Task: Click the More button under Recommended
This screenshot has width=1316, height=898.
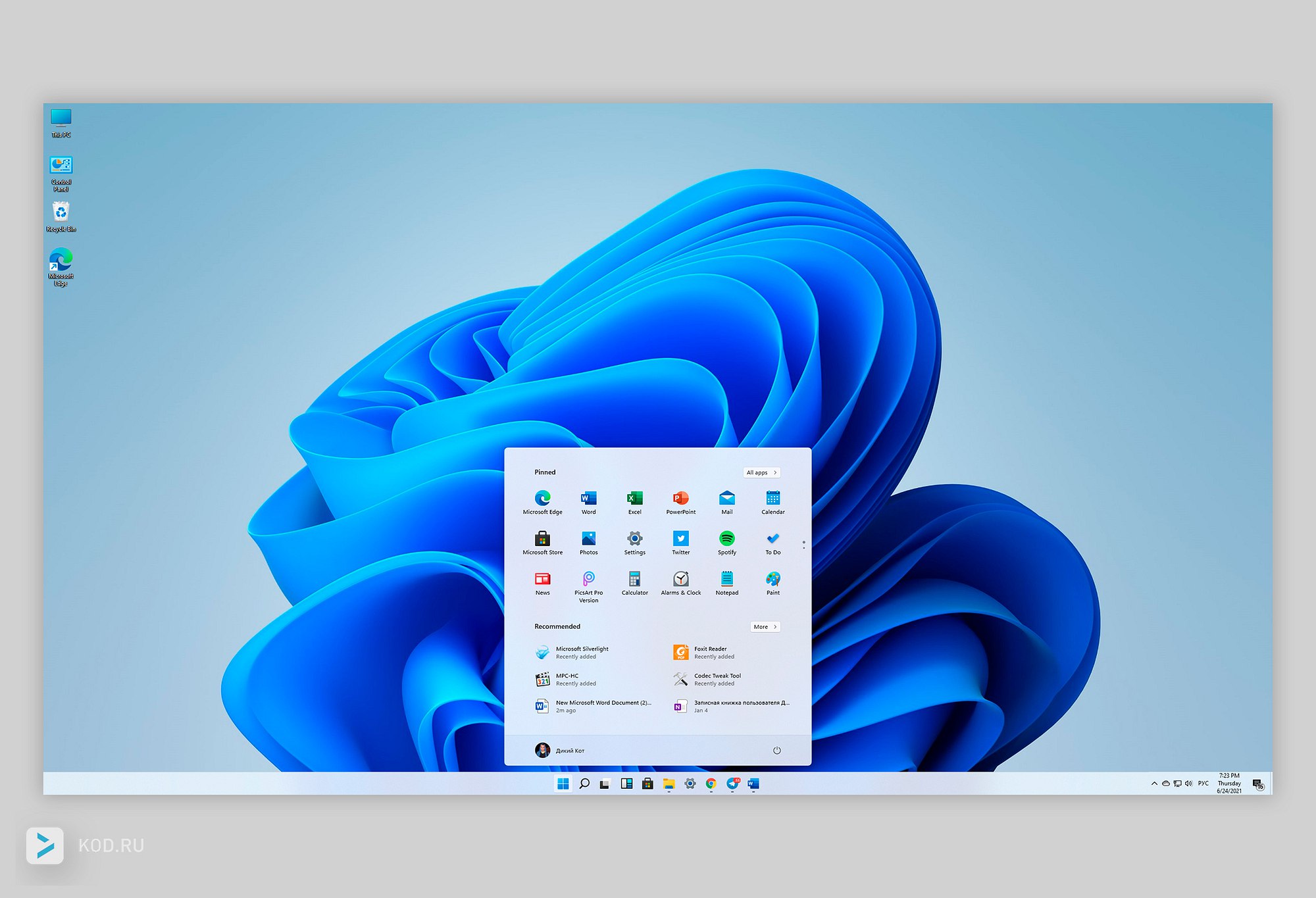Action: [x=765, y=626]
